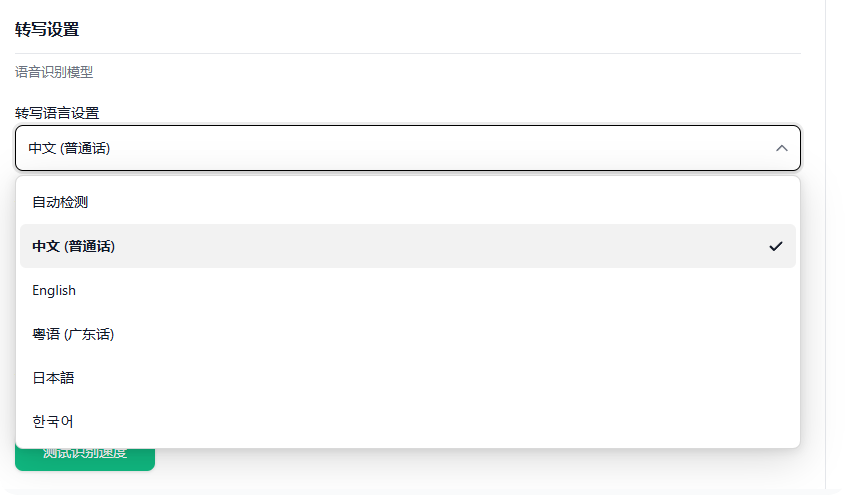
Task: Click the 转写设置 section heading
Action: (x=47, y=29)
